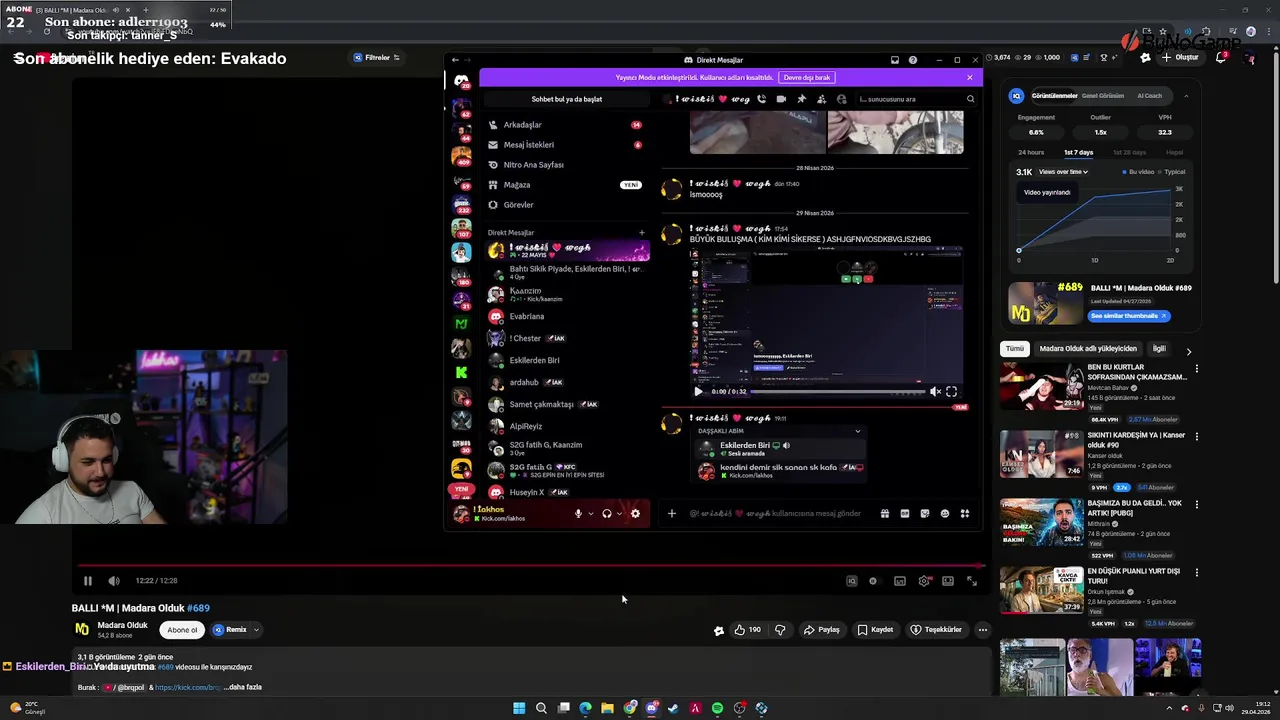1280x720 pixels.
Task: Search the Discord conversation with magnifier icon
Action: pyautogui.click(x=970, y=99)
